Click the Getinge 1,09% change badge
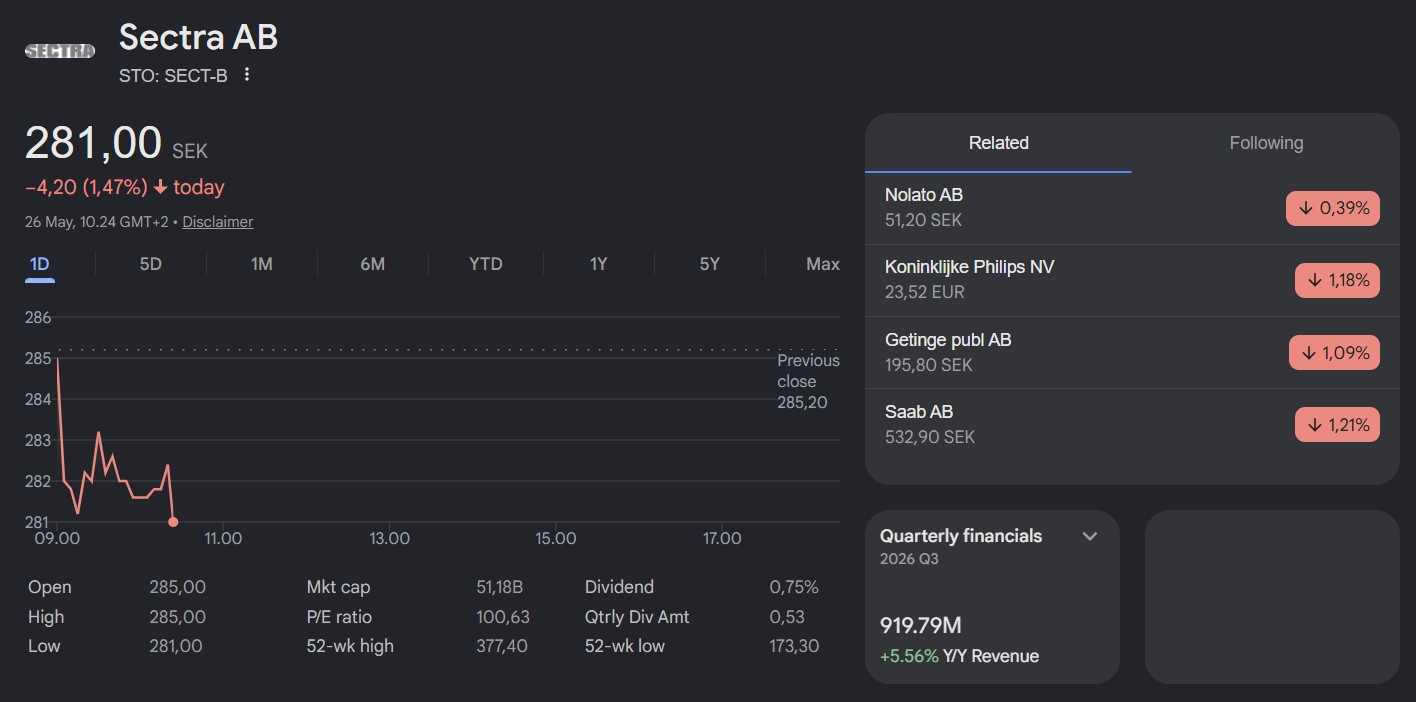 click(x=1335, y=352)
